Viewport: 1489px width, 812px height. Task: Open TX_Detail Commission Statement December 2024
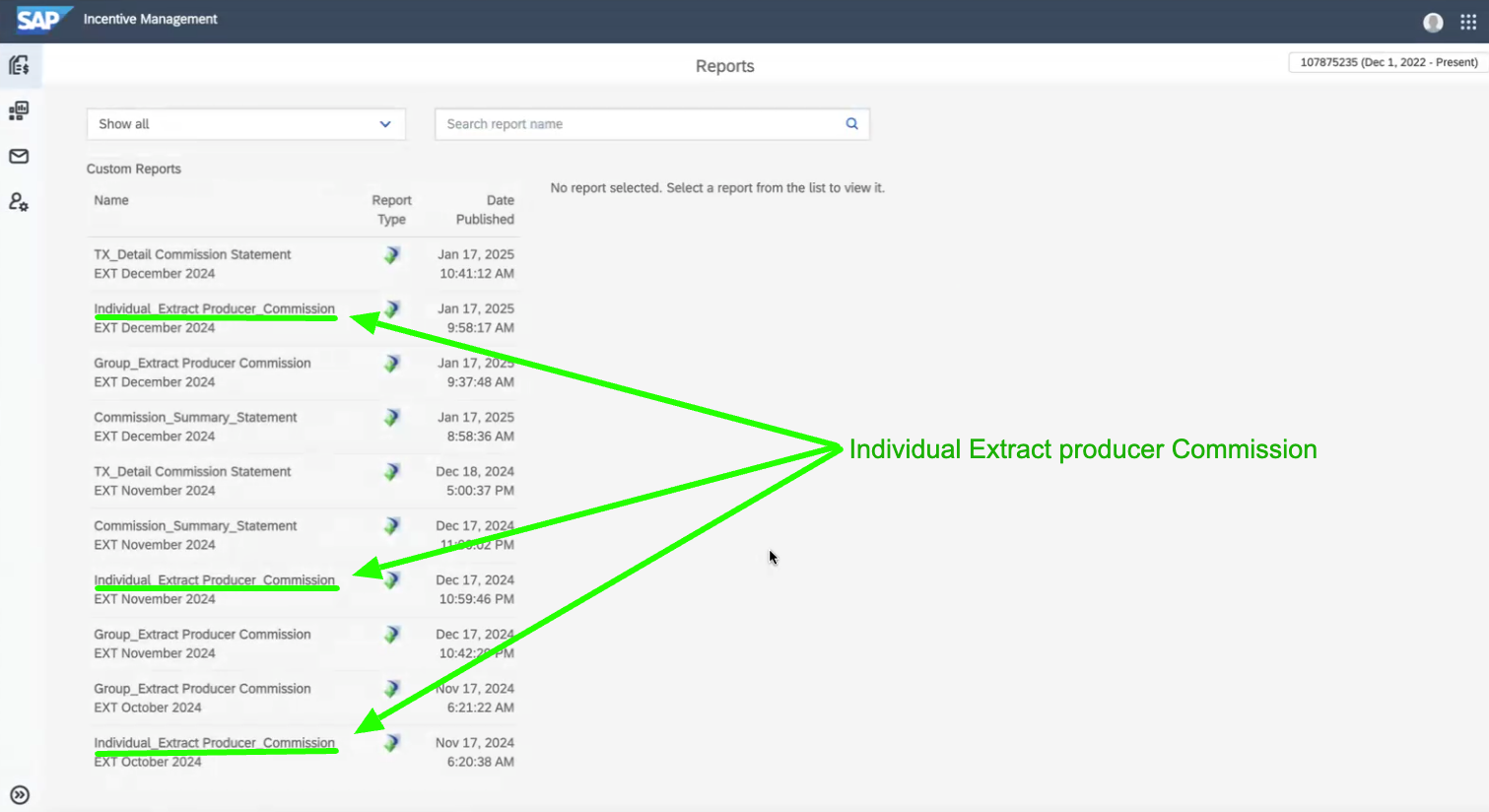click(192, 254)
